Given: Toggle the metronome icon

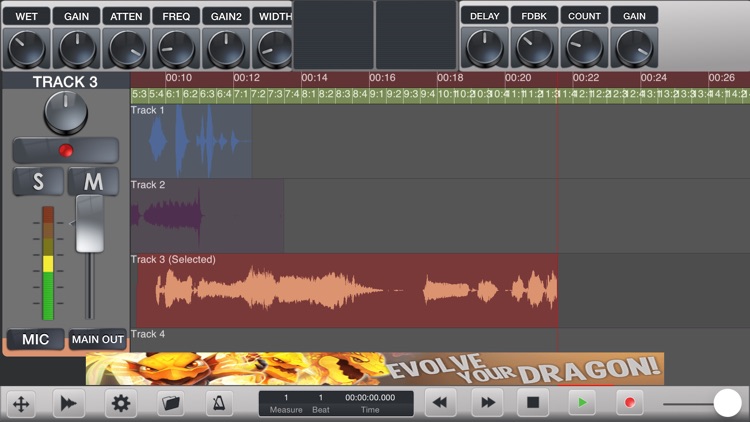Looking at the screenshot, I should [219, 403].
